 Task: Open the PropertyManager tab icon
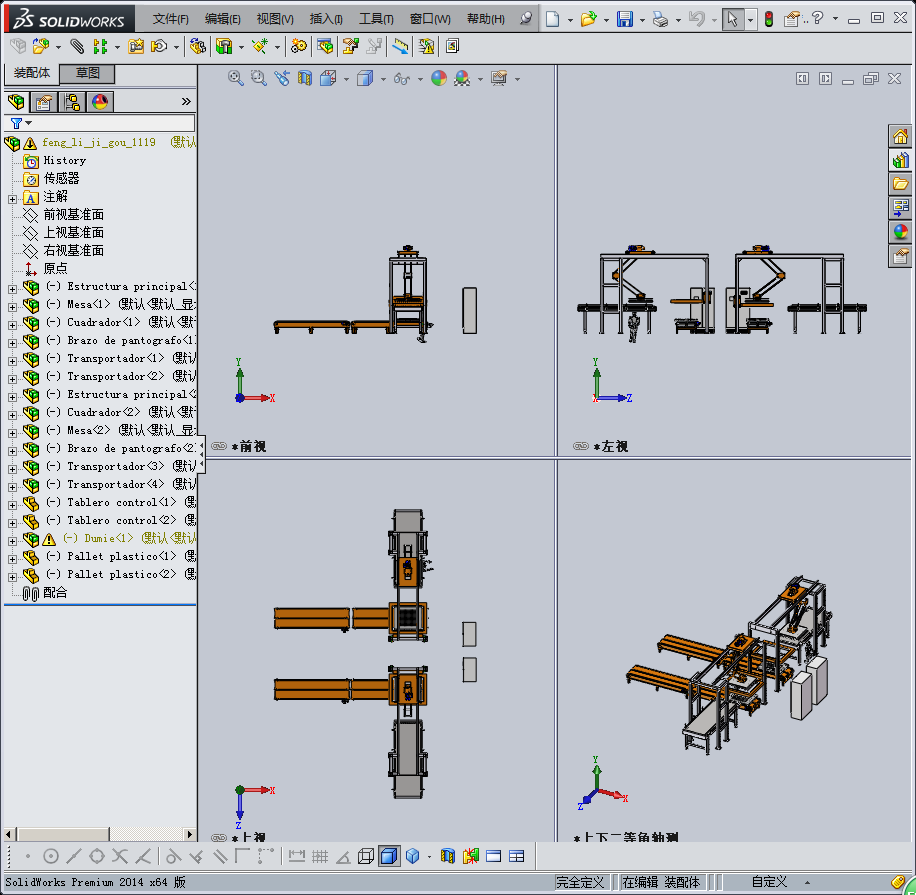[x=44, y=102]
